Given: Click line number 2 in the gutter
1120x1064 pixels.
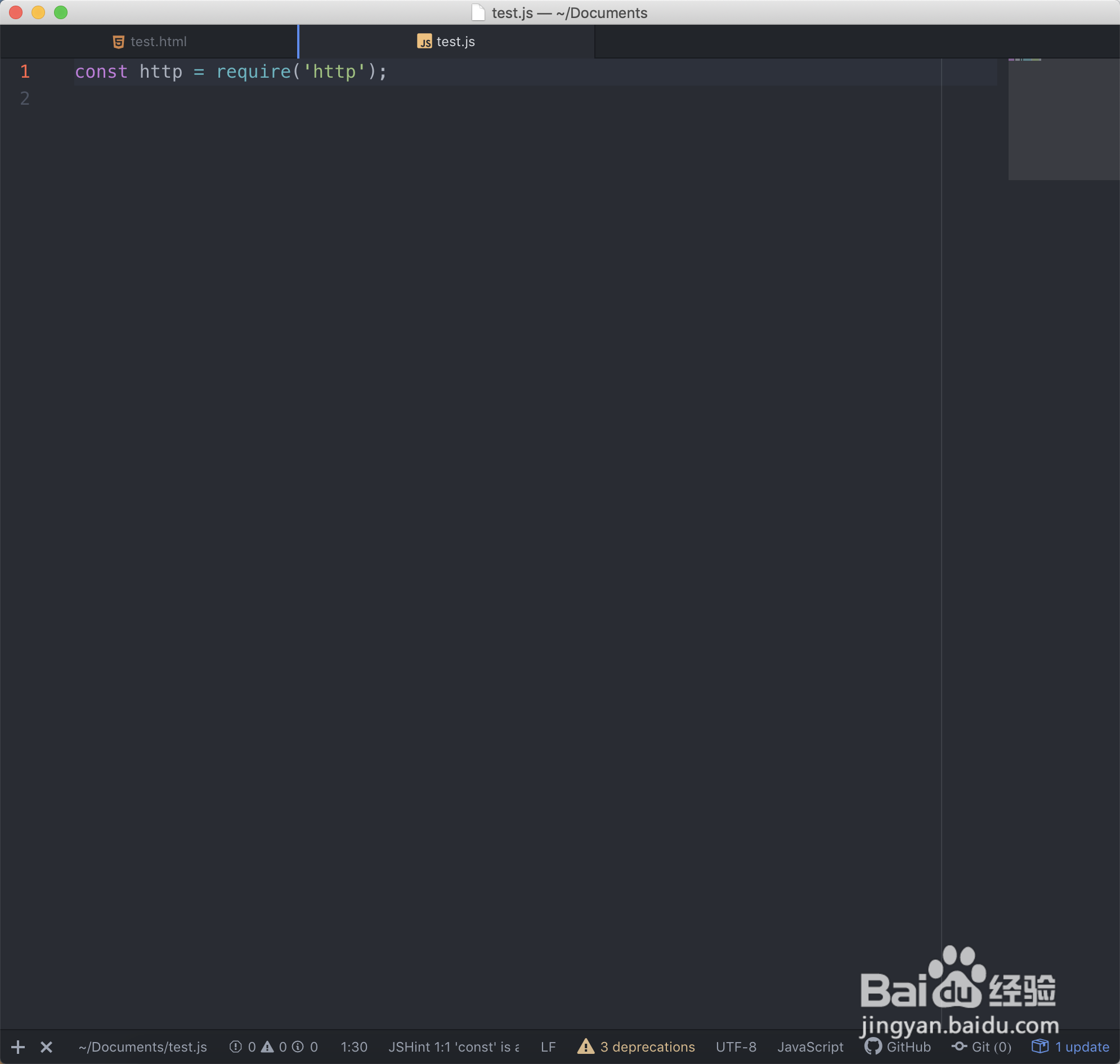Looking at the screenshot, I should coord(25,99).
